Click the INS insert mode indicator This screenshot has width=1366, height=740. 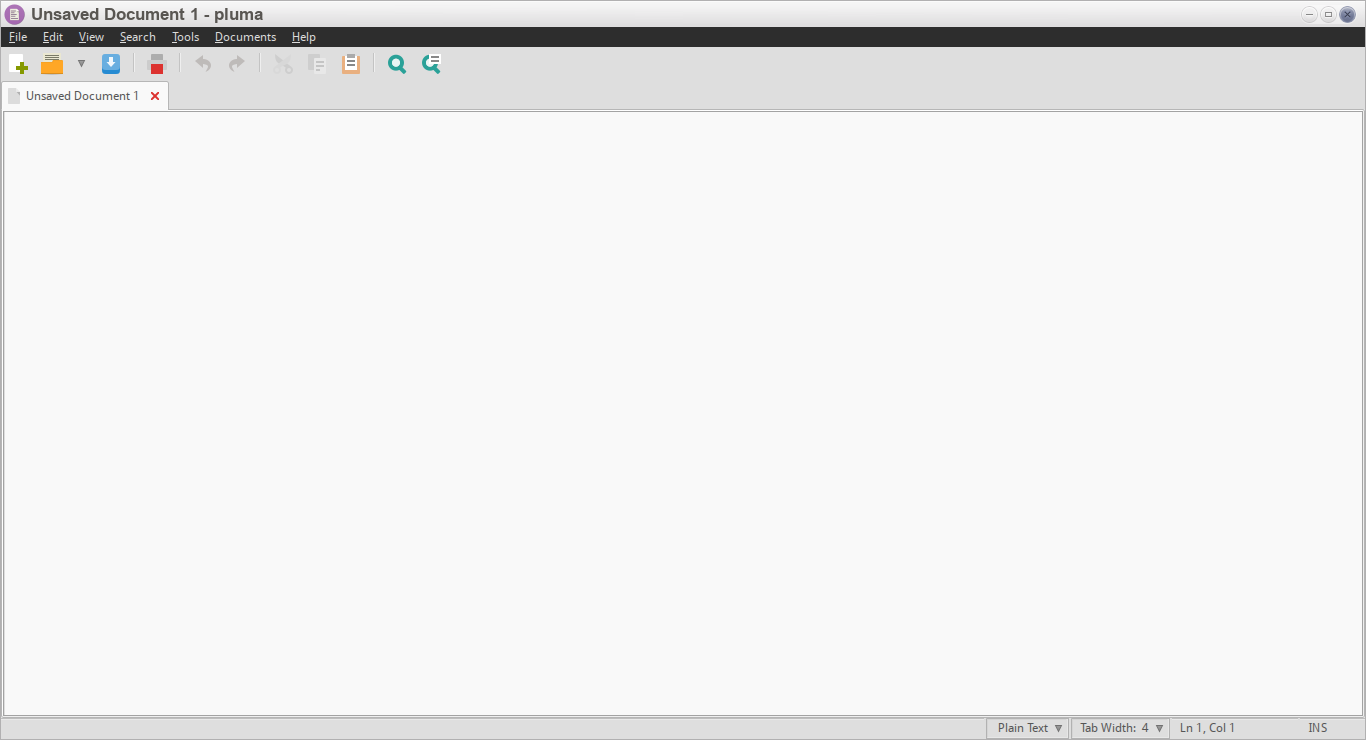[x=1318, y=728]
